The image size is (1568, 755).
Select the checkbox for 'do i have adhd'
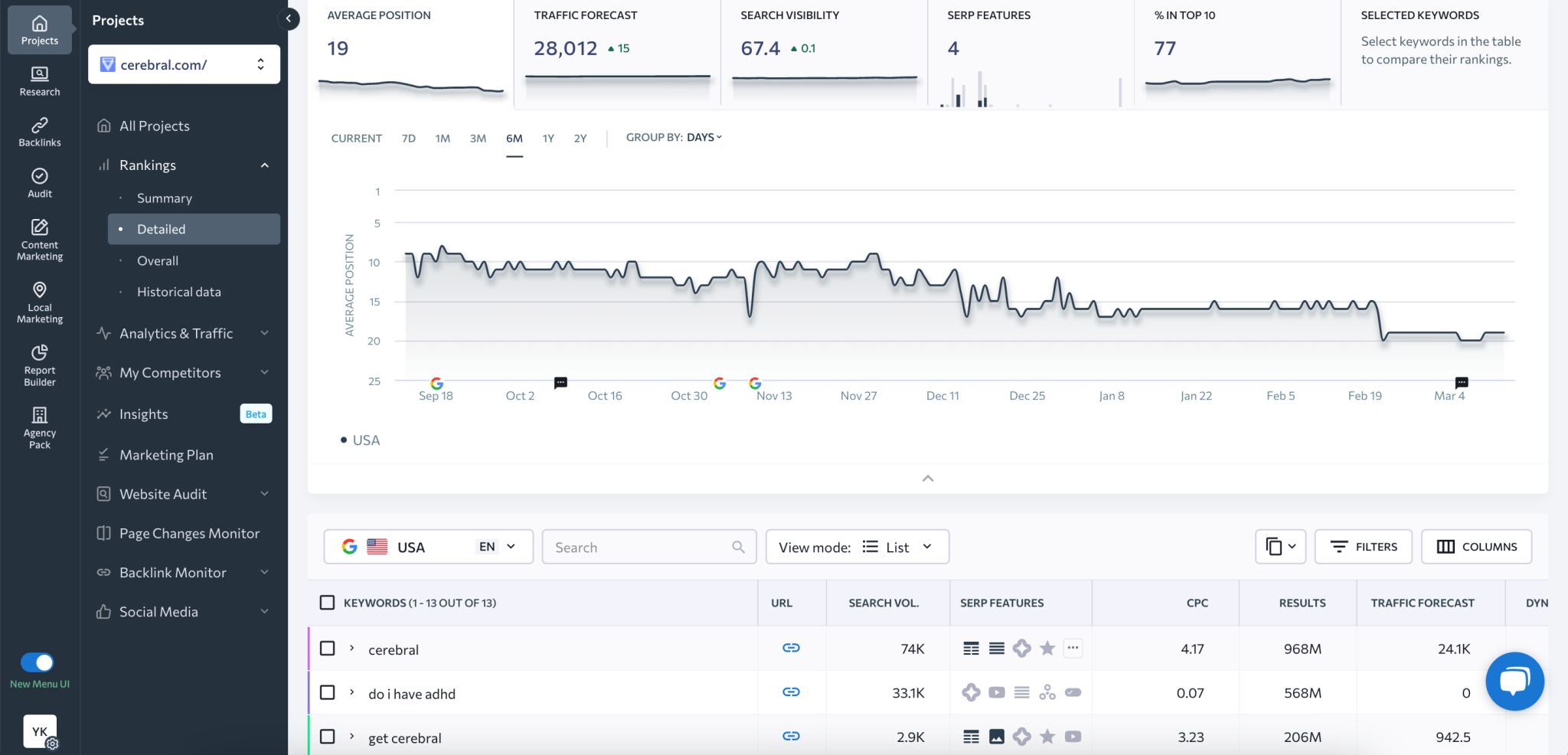pyautogui.click(x=327, y=692)
